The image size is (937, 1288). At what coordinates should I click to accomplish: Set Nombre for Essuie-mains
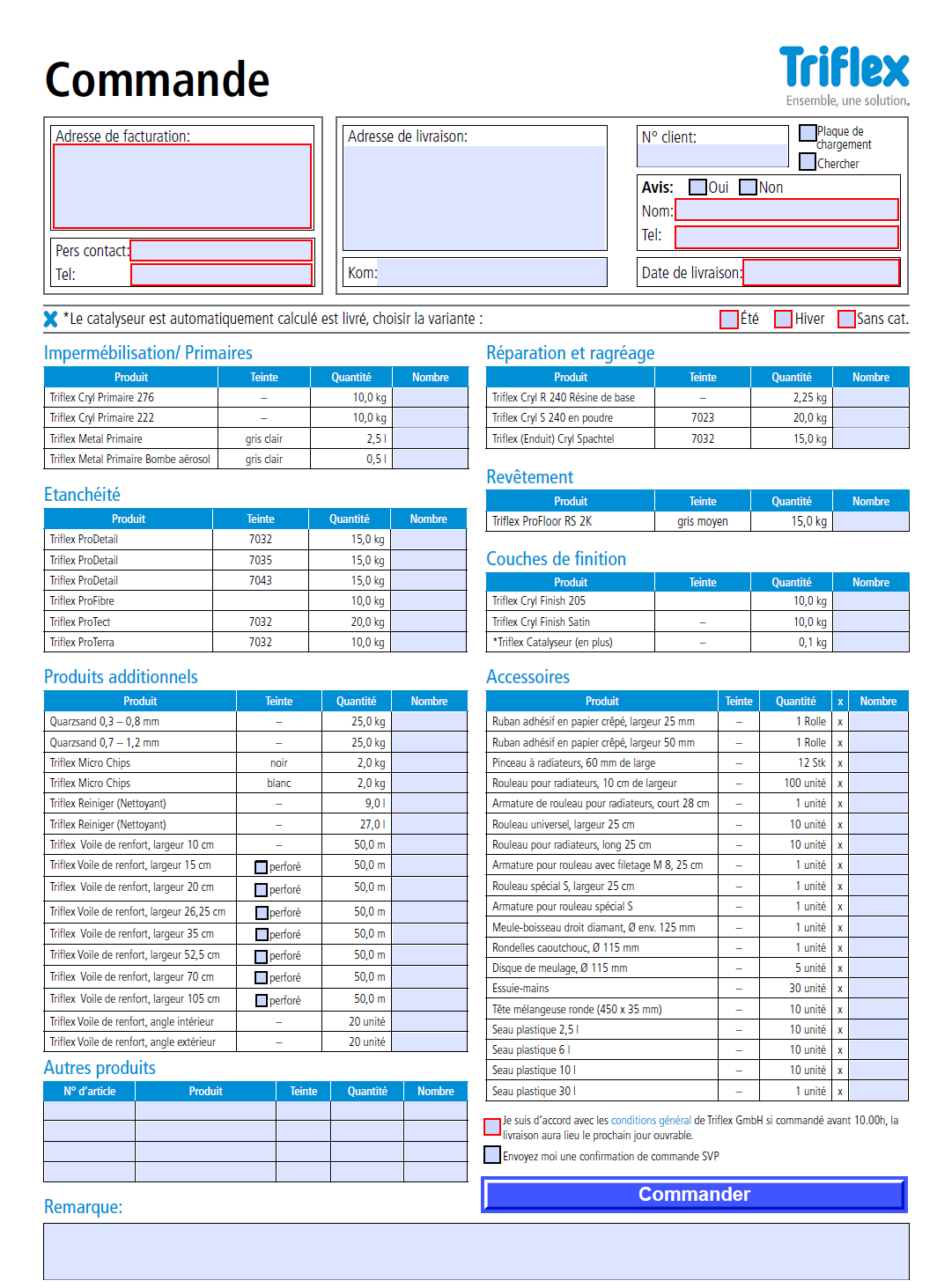pyautogui.click(x=879, y=989)
